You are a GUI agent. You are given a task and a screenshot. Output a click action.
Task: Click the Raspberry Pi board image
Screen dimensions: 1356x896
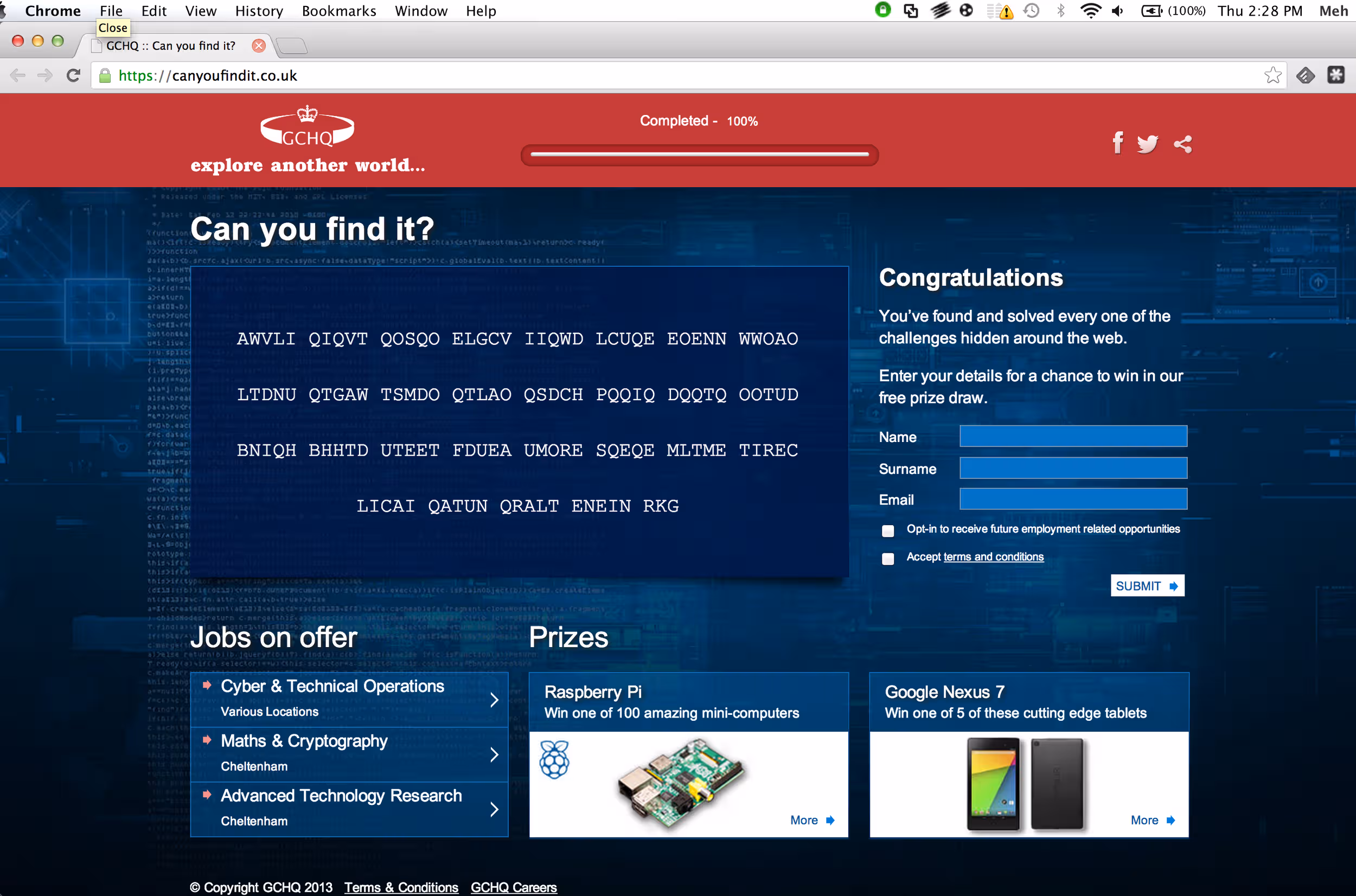[681, 783]
